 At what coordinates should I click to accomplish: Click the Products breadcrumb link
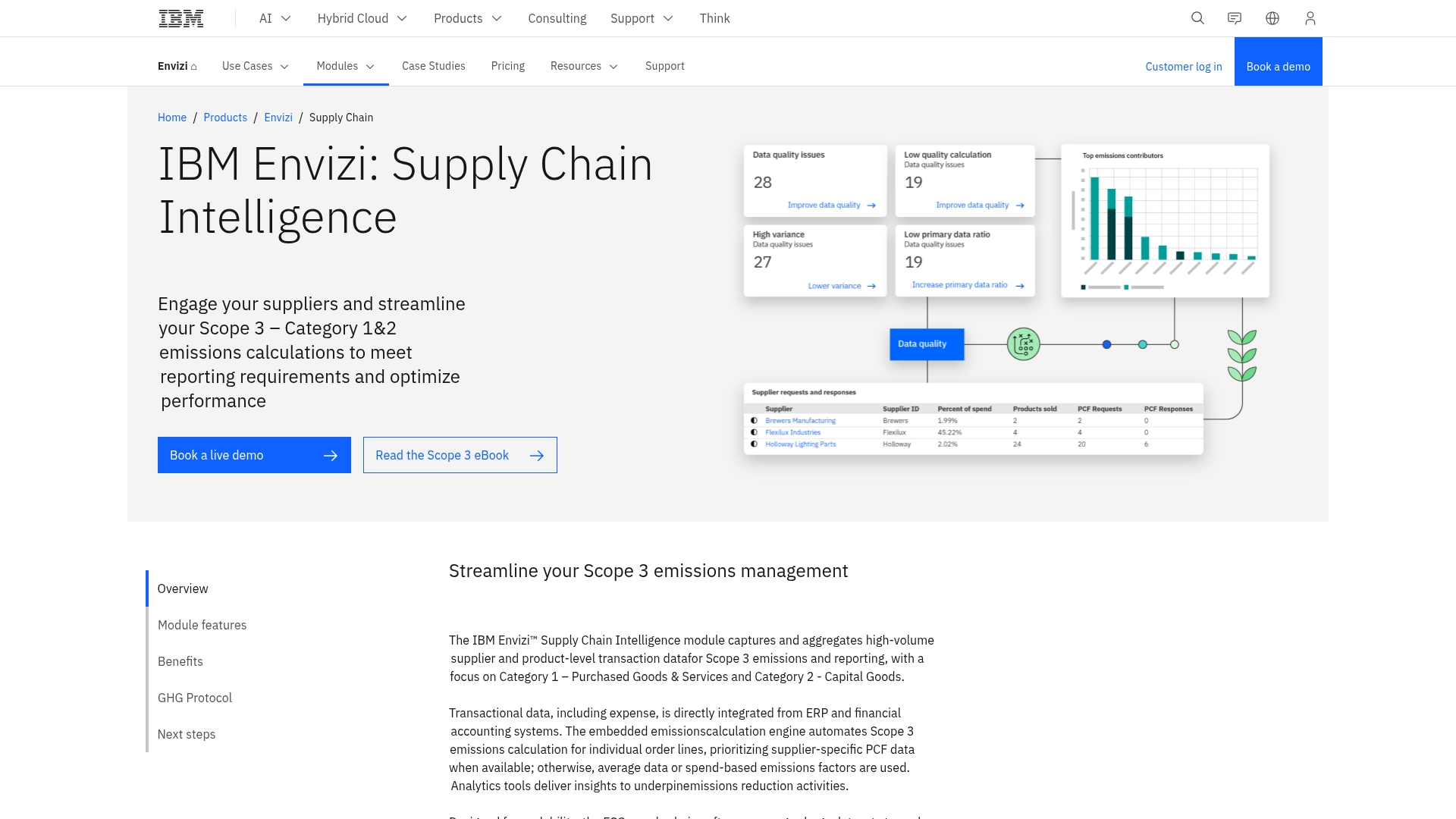tap(225, 118)
